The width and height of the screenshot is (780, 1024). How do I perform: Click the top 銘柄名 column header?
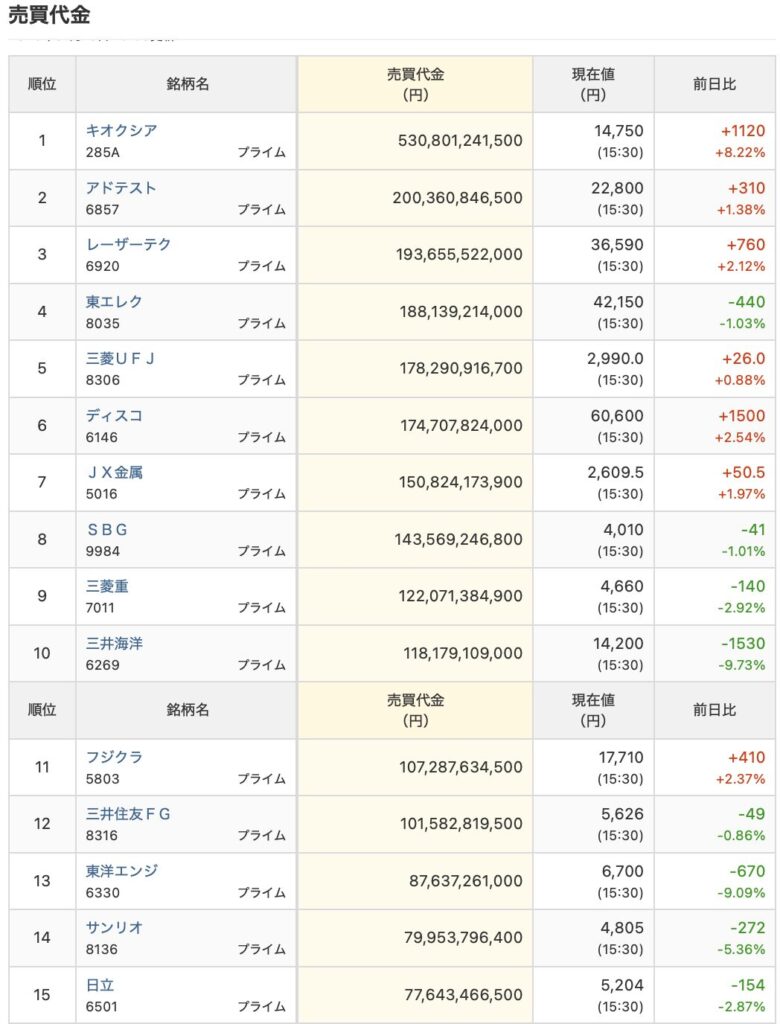(x=187, y=84)
